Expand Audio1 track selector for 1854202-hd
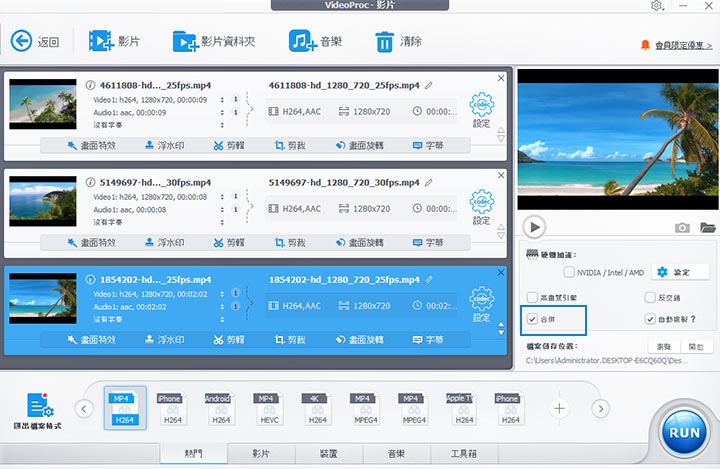 coord(222,306)
